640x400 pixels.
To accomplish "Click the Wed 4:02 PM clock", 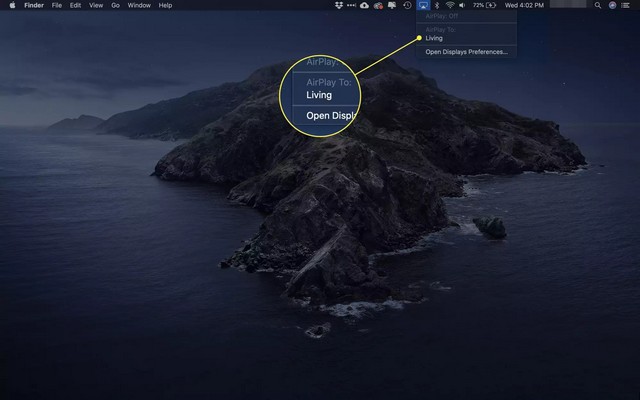I will (525, 5).
